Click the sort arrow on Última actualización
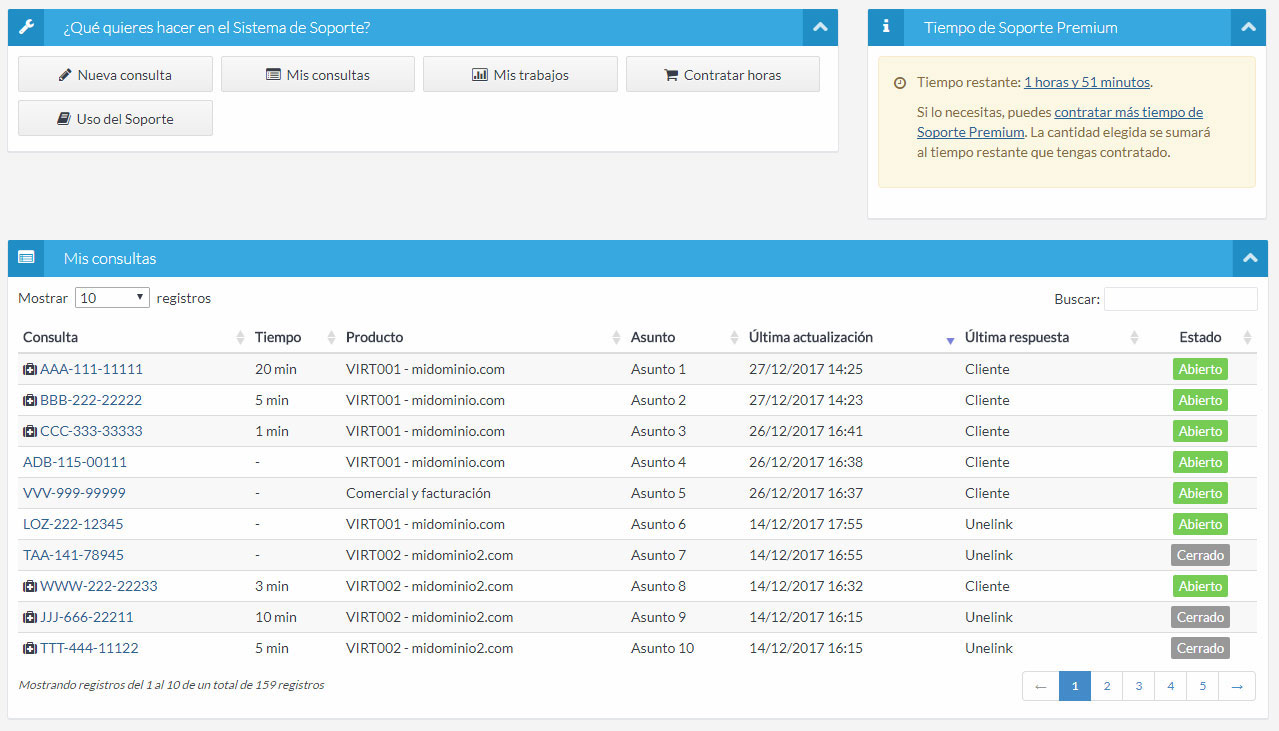This screenshot has width=1279, height=731. [949, 340]
